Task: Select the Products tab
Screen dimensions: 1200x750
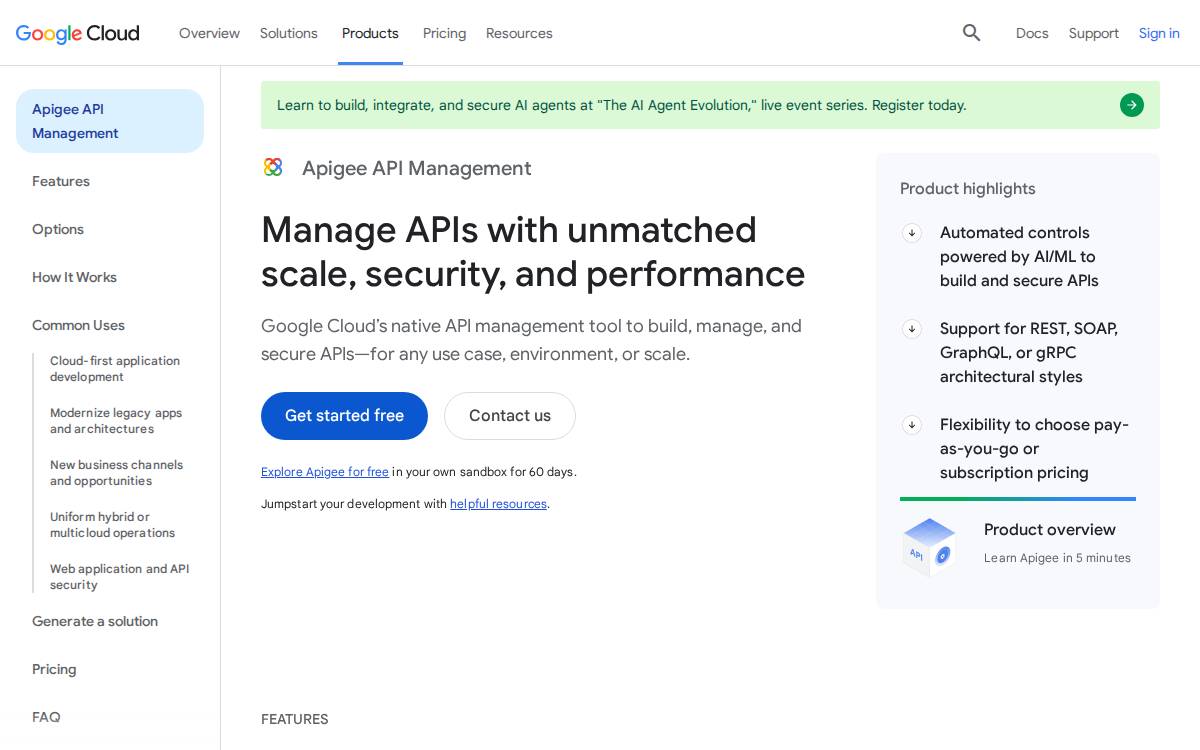Action: pyautogui.click(x=370, y=33)
